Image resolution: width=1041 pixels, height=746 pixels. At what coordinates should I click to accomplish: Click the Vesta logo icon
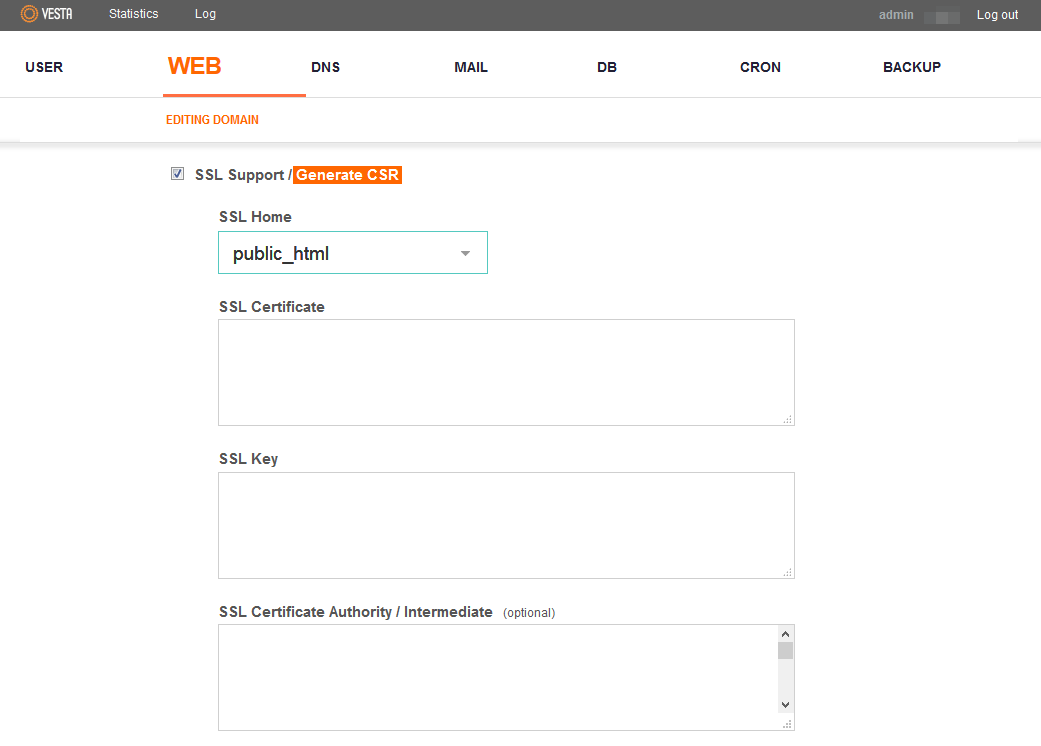coord(29,14)
